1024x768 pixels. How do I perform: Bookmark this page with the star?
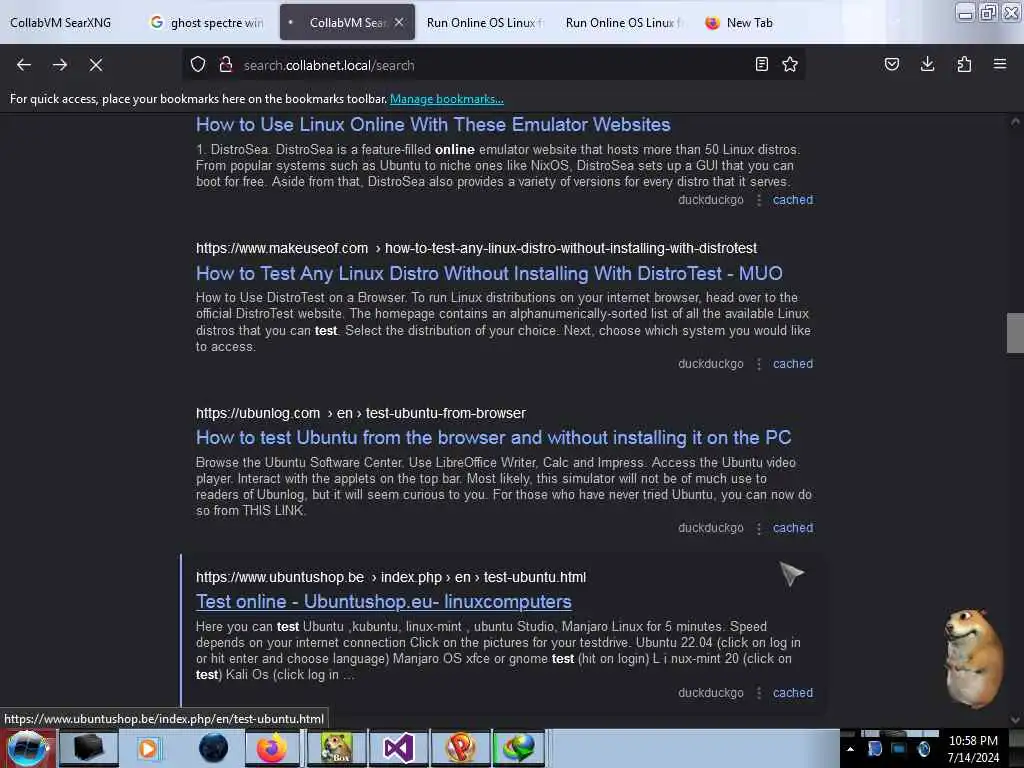coord(790,64)
